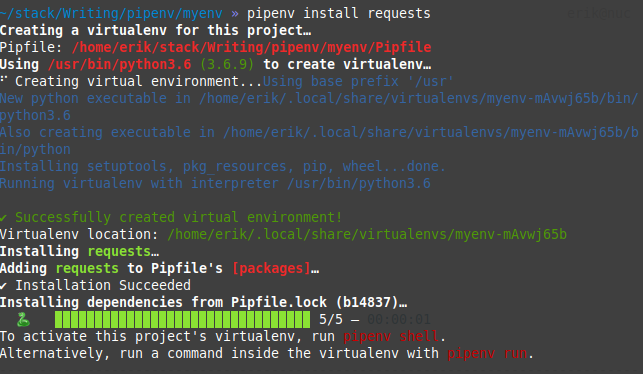Click the green install progress bar
This screenshot has width=643, height=374.
182,319
